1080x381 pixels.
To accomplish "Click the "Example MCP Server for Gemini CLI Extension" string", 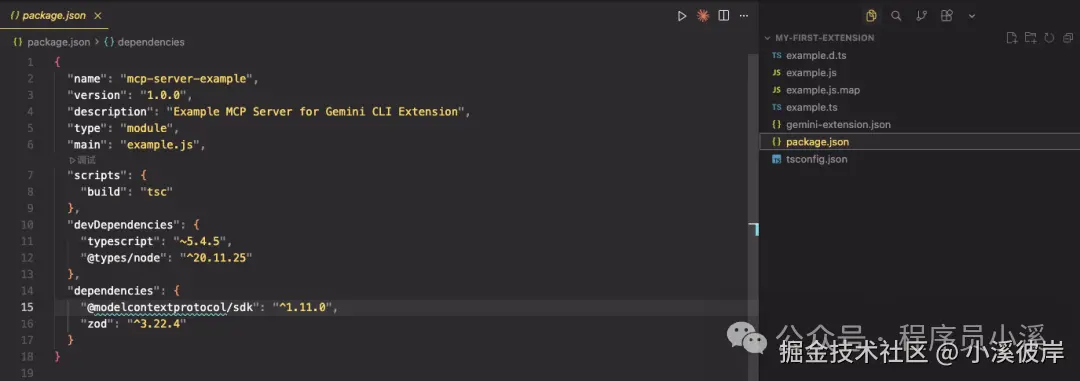I will click(x=316, y=112).
